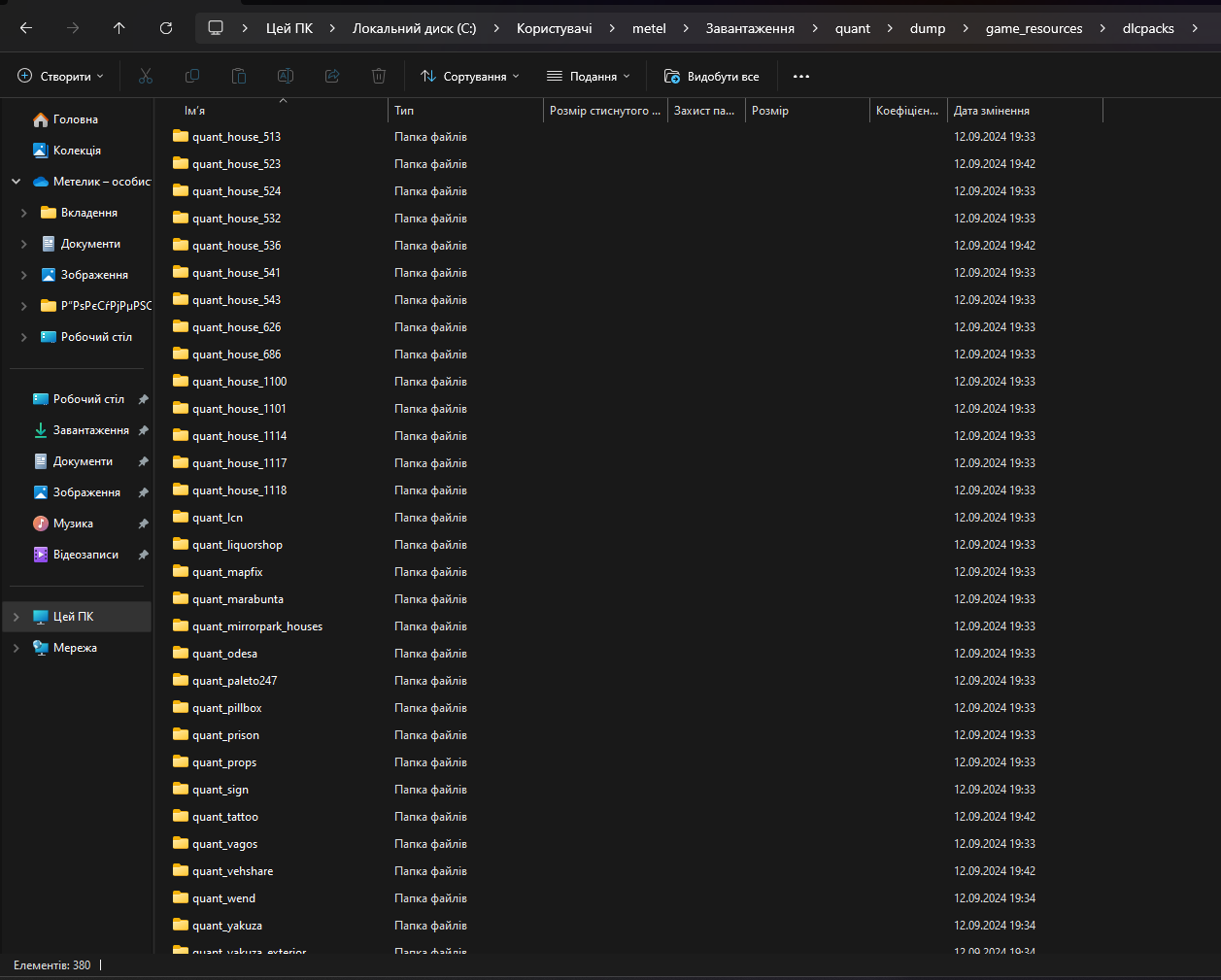Click Локальний диск (C:) breadcrumb
Image resolution: width=1221 pixels, height=980 pixels.
point(415,28)
